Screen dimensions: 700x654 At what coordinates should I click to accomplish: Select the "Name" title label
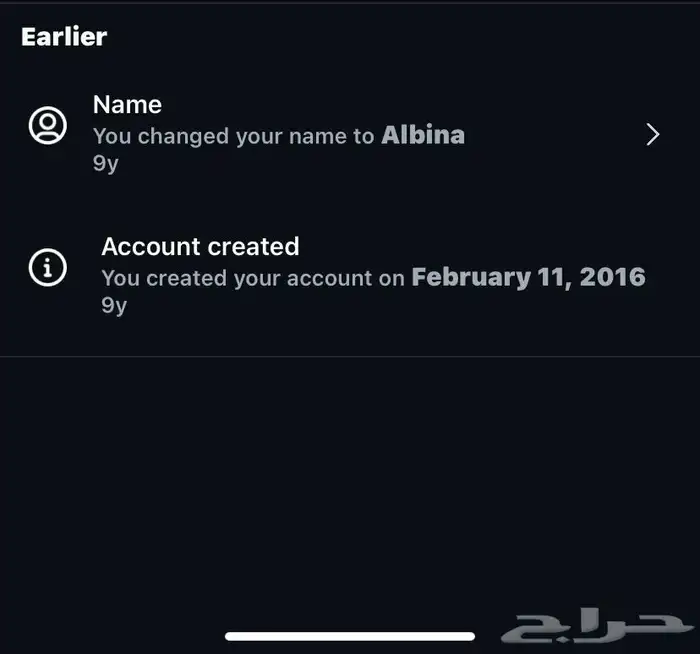(127, 105)
